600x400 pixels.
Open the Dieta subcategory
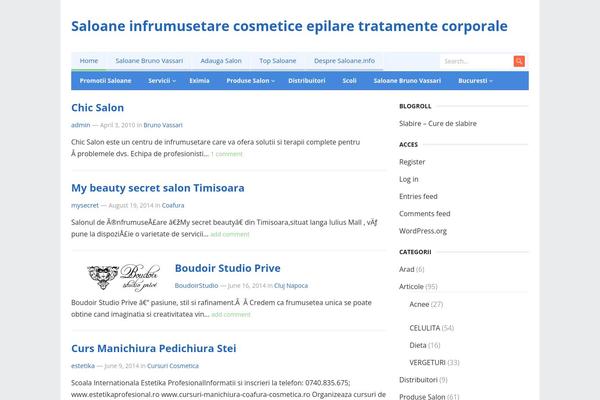418,345
